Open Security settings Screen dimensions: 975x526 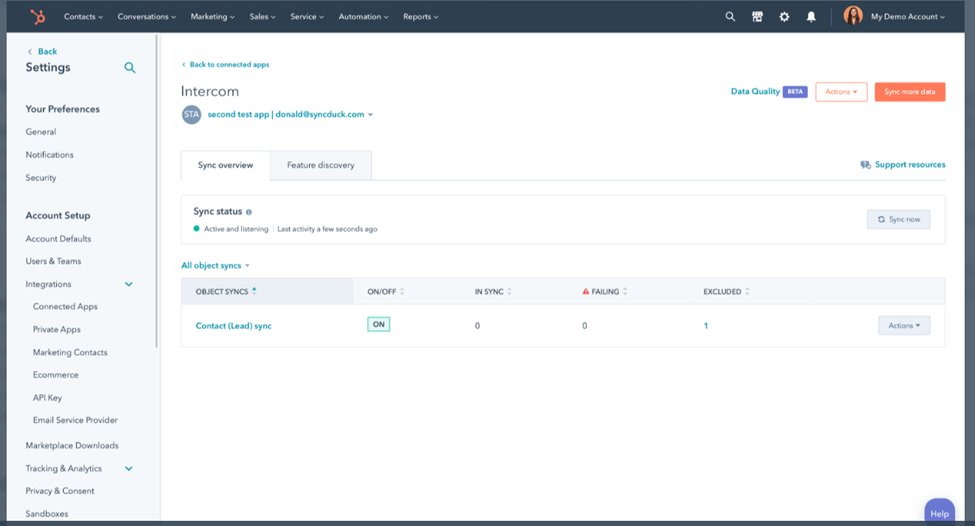(41, 178)
